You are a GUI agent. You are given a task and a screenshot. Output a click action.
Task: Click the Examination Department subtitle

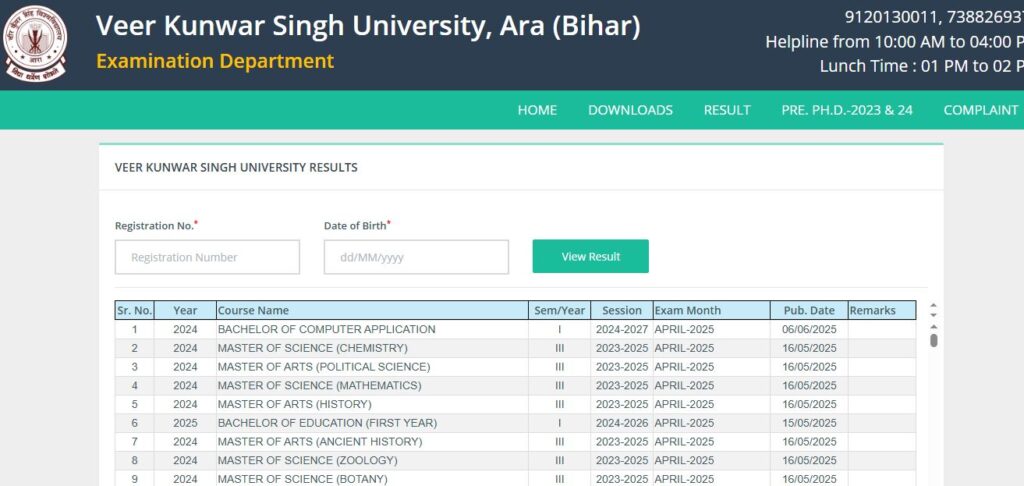215,61
